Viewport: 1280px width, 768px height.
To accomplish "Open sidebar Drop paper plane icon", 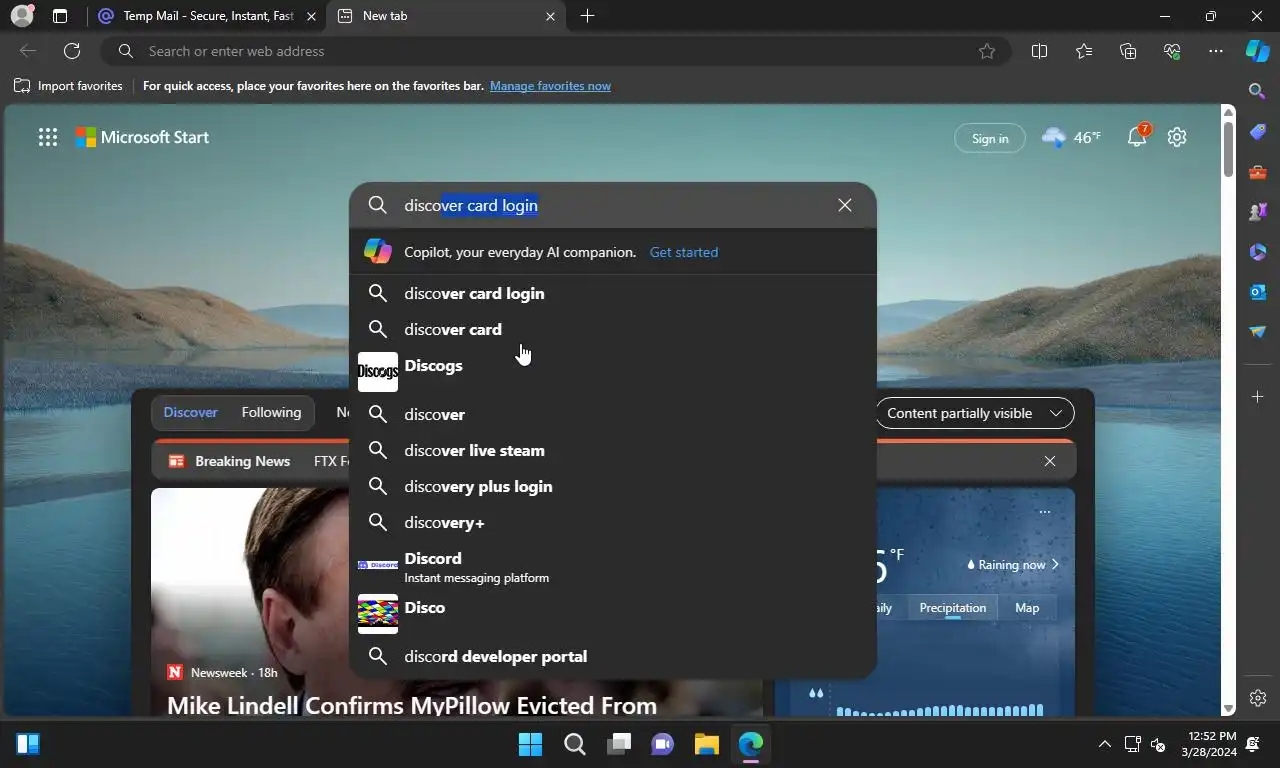I will tap(1258, 332).
